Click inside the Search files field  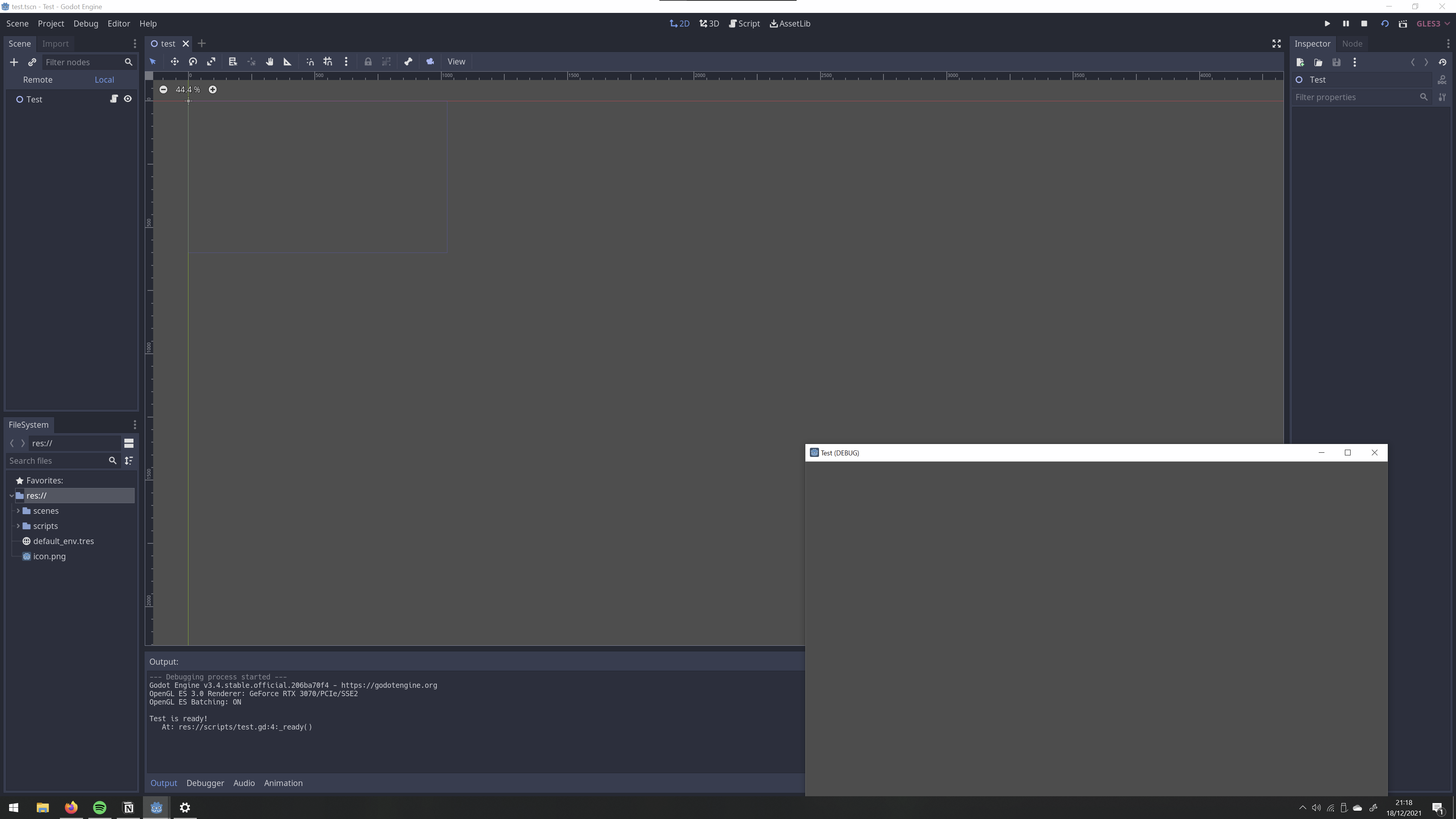pyautogui.click(x=62, y=461)
